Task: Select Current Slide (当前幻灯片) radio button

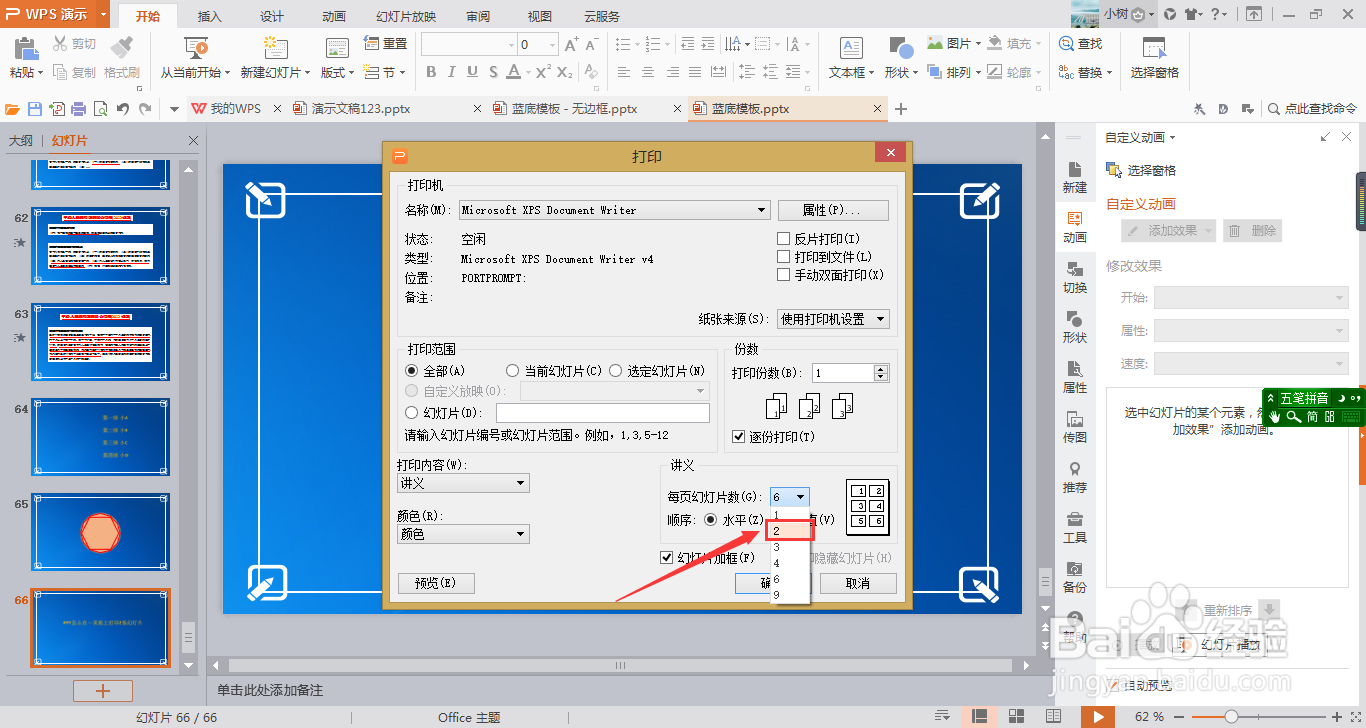Action: point(513,371)
